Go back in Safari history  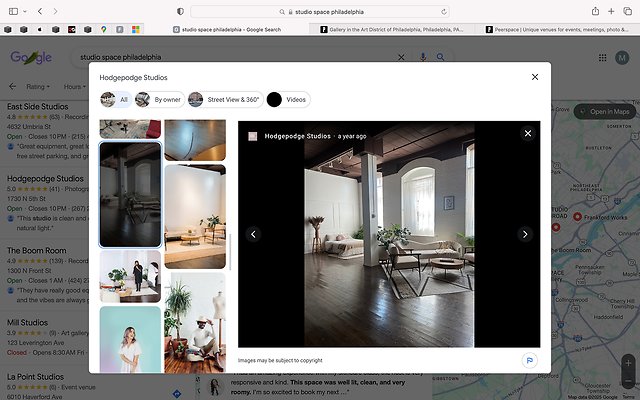pyautogui.click(x=39, y=11)
